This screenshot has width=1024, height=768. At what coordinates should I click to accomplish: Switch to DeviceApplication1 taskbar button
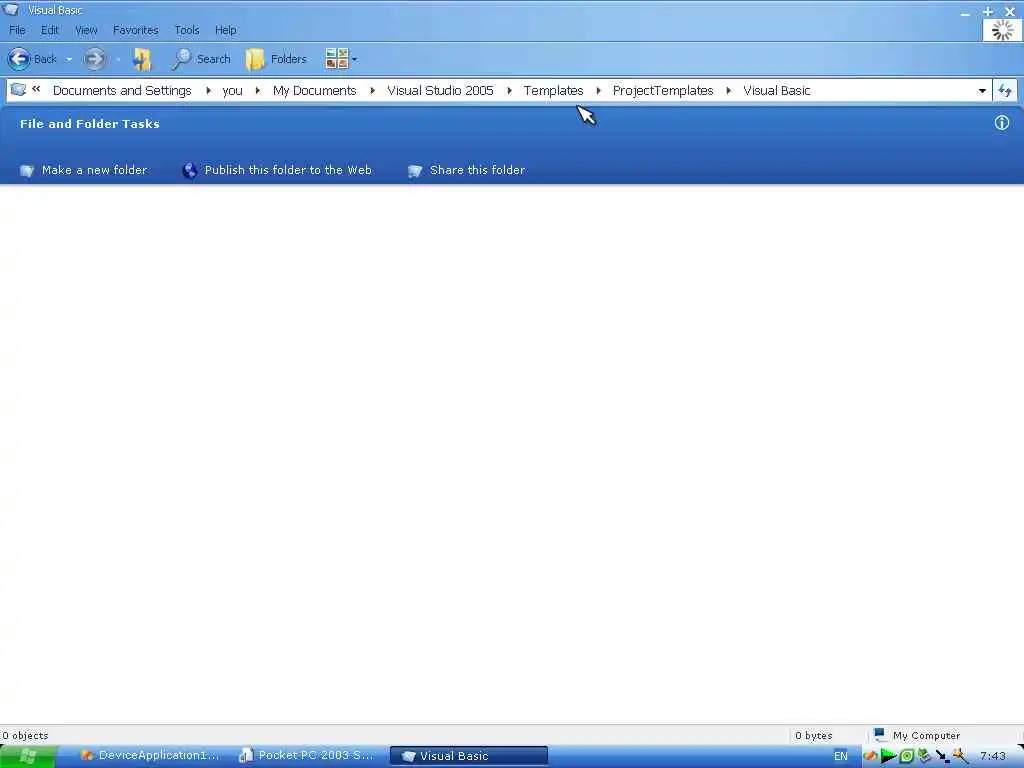[150, 756]
